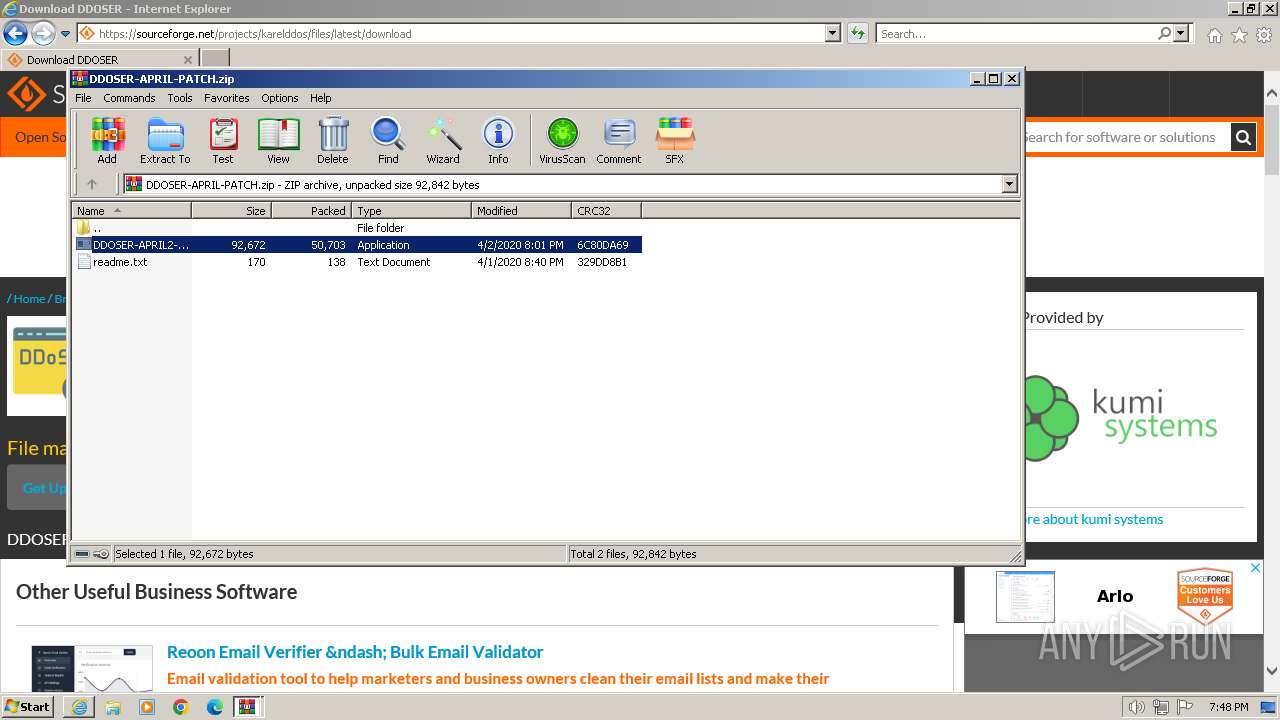
Task: Open Internet Explorer from taskbar
Action: 79,707
